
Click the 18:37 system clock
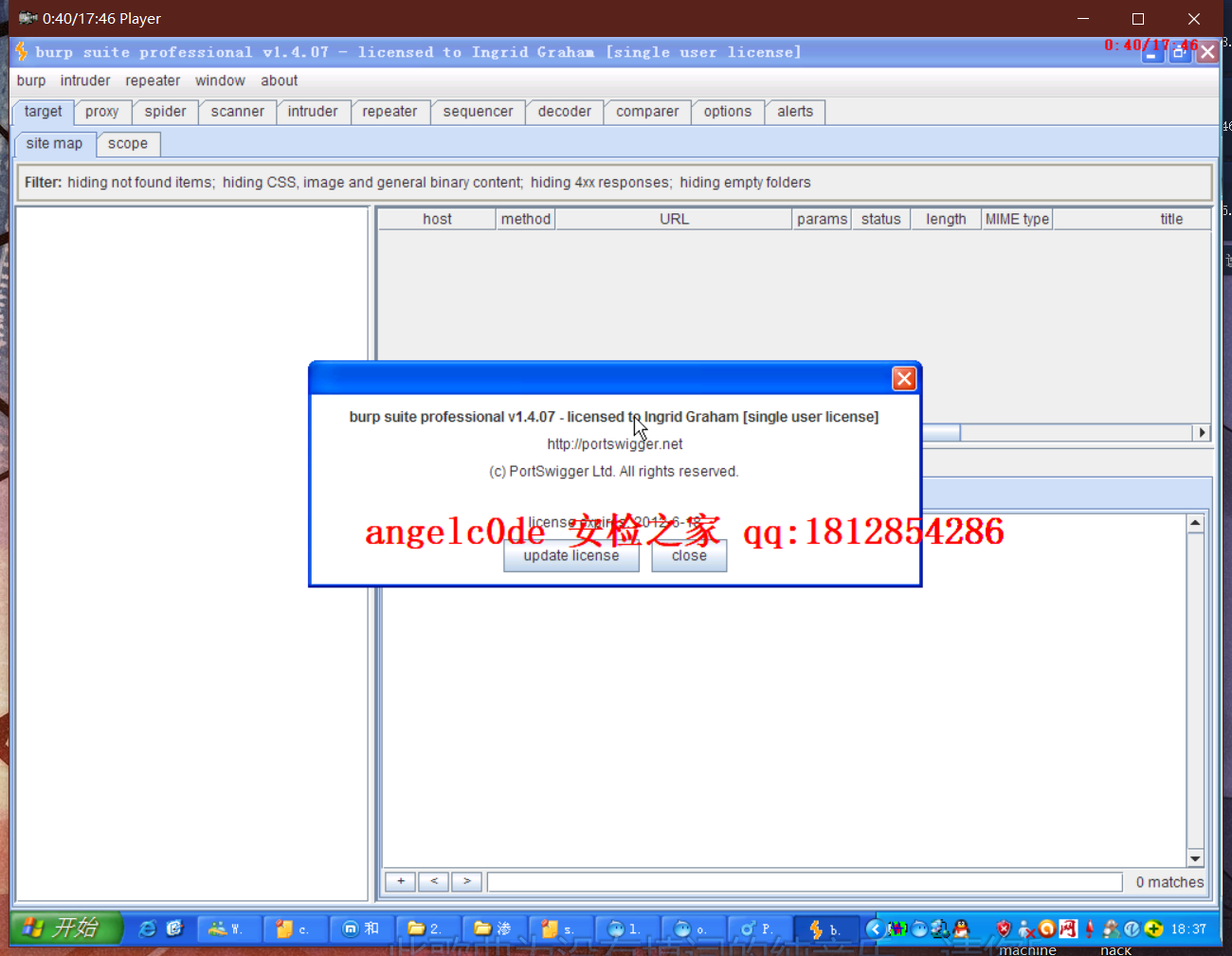pyautogui.click(x=1188, y=929)
